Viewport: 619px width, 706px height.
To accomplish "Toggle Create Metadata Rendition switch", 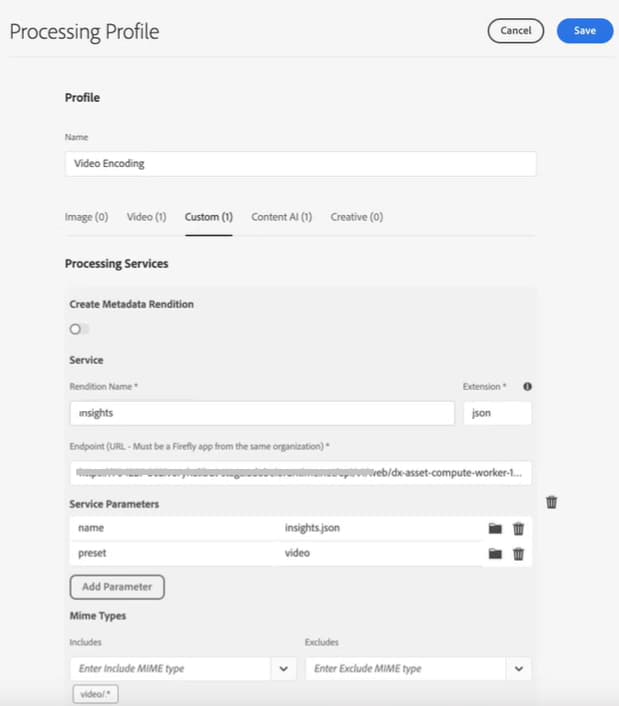I will tap(78, 329).
